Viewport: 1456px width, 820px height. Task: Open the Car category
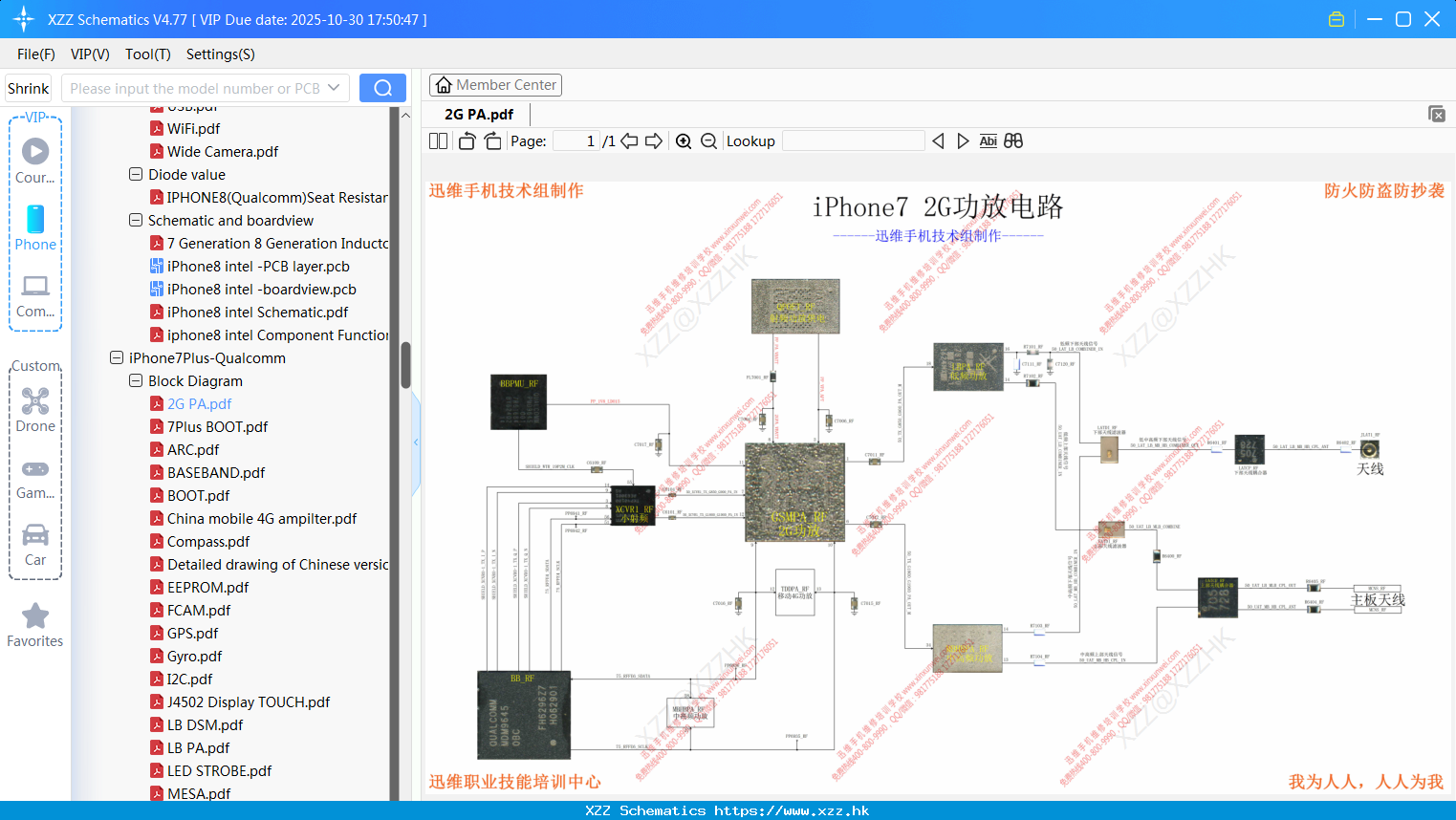(x=35, y=545)
